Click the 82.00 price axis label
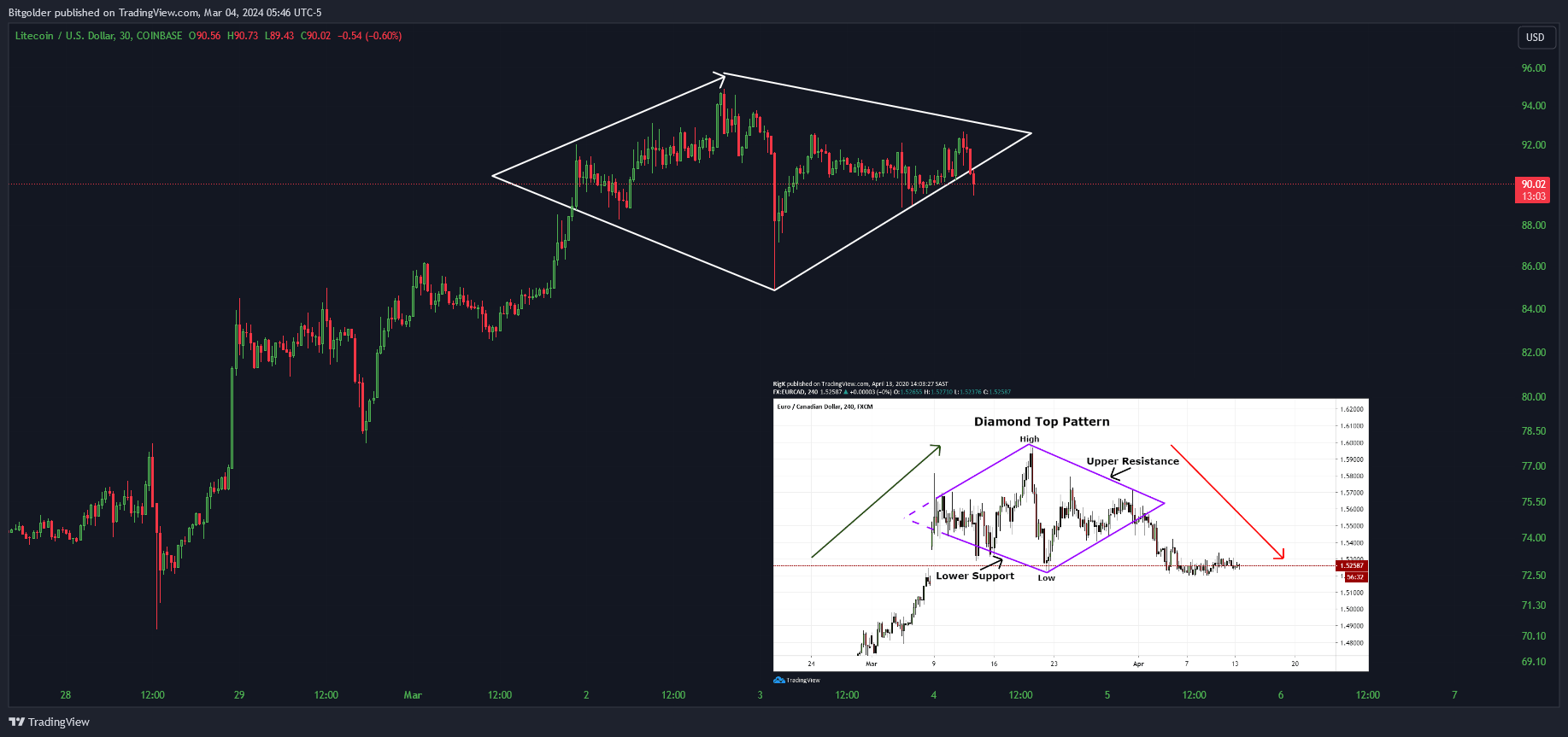 1534,353
